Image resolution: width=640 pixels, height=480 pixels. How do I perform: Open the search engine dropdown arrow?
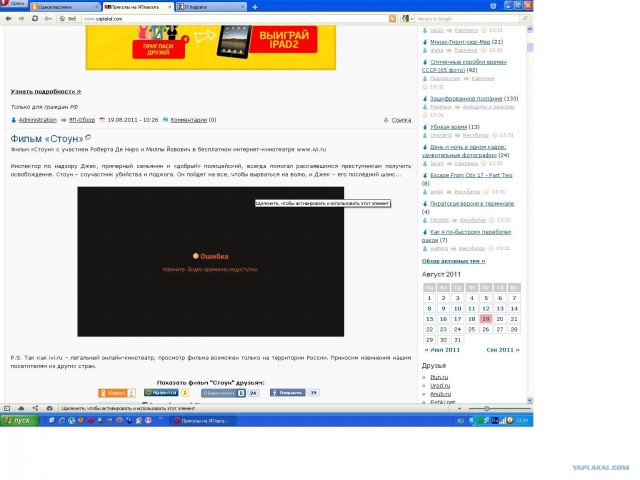412,19
